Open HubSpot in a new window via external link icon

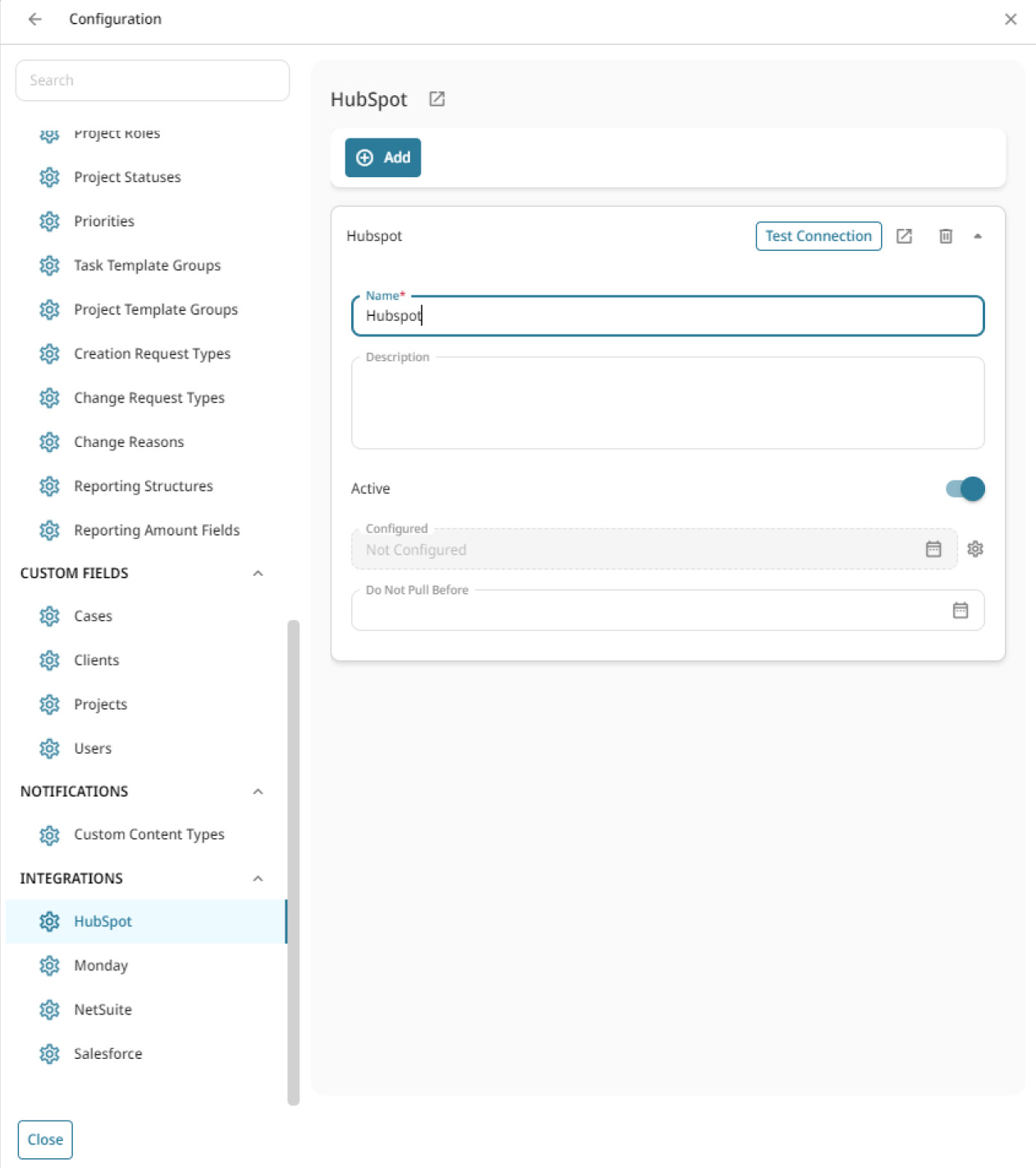click(436, 99)
